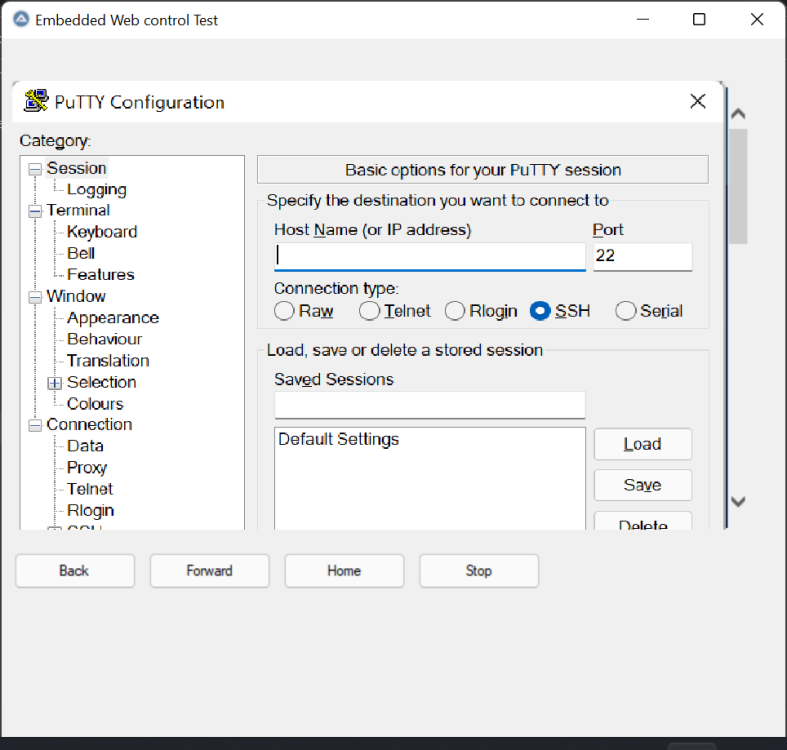Click the Host Name input field

click(x=430, y=257)
